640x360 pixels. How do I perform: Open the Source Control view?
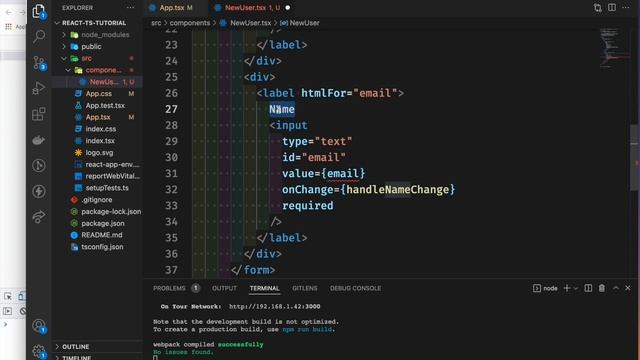click(x=39, y=63)
